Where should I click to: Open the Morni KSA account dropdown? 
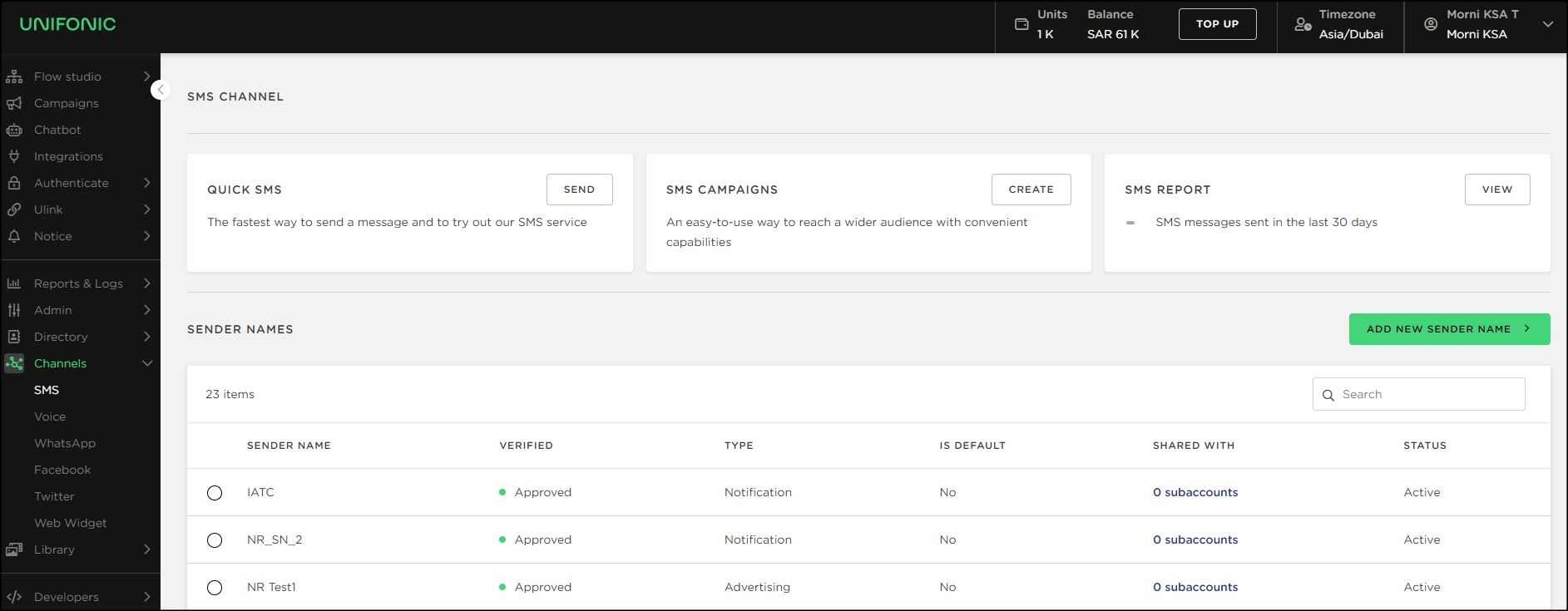click(x=1547, y=24)
